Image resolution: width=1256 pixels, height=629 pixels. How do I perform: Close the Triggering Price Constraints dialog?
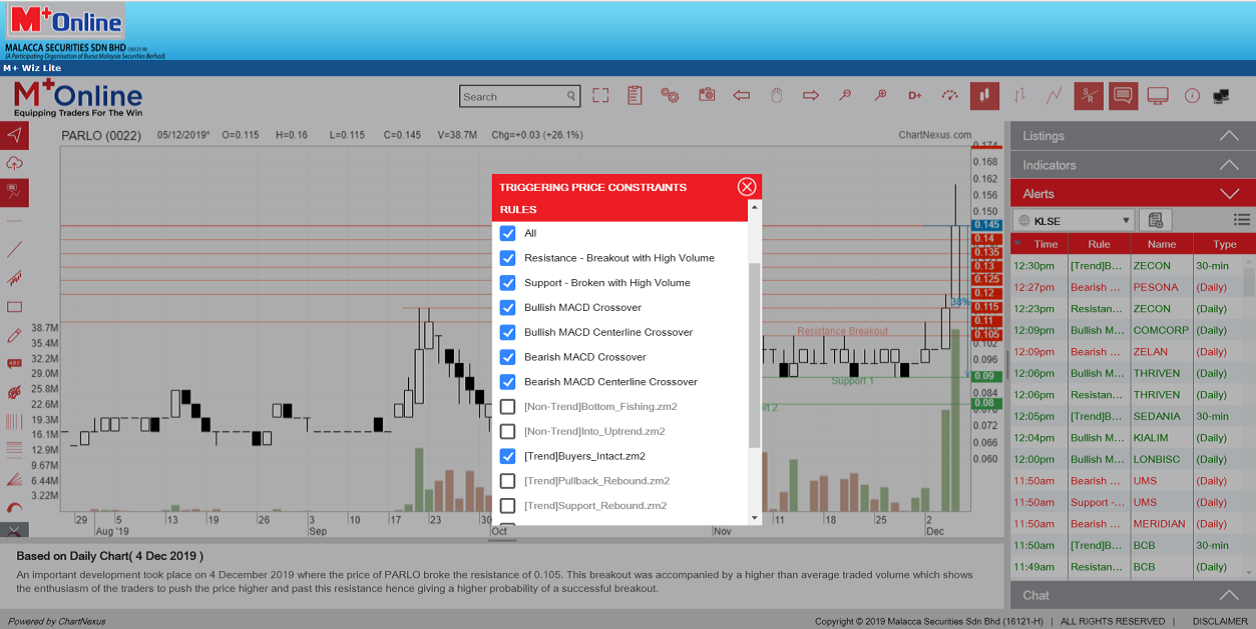(746, 187)
